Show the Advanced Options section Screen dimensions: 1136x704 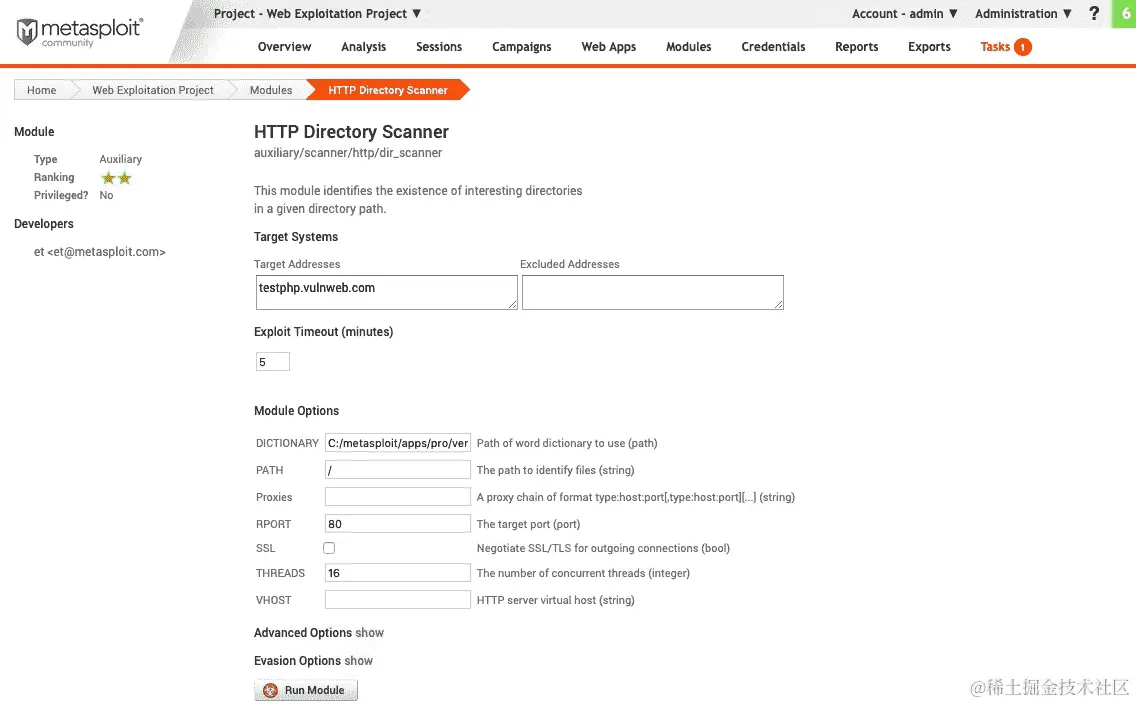(369, 633)
